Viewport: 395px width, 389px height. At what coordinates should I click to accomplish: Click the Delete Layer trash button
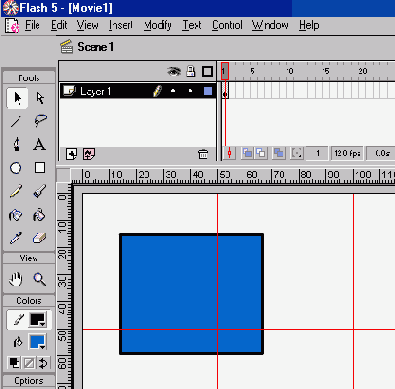click(x=203, y=154)
